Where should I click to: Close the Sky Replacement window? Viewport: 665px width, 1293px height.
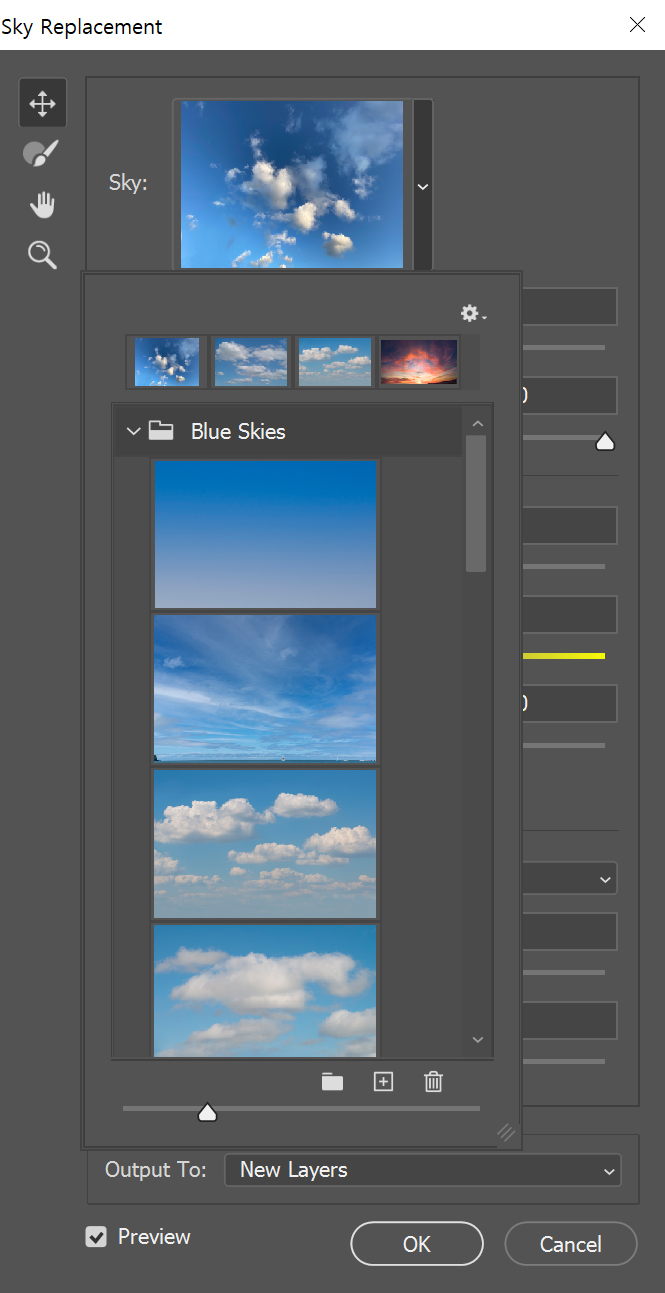[x=637, y=25]
